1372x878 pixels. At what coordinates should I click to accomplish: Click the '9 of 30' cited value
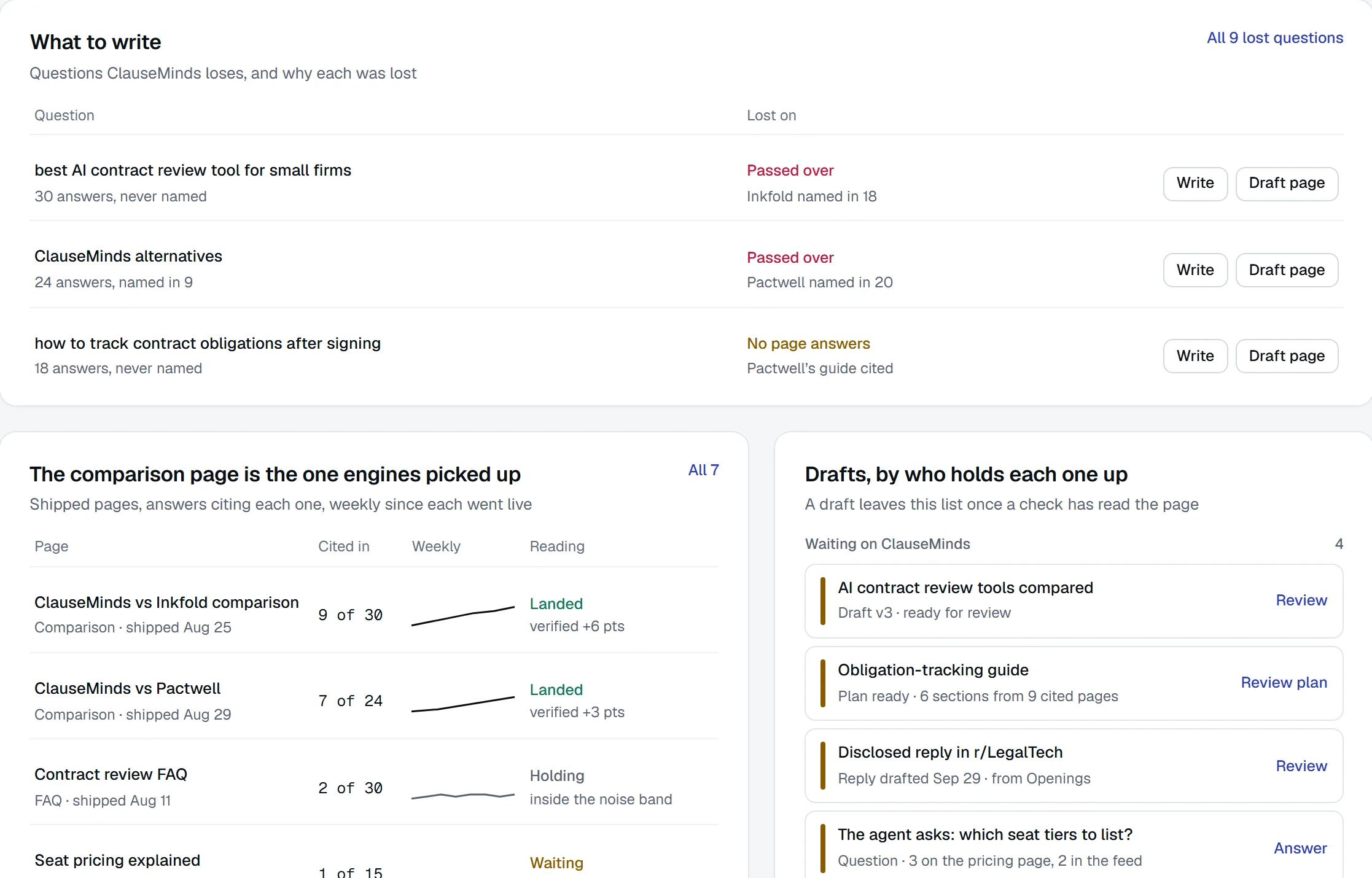(350, 615)
